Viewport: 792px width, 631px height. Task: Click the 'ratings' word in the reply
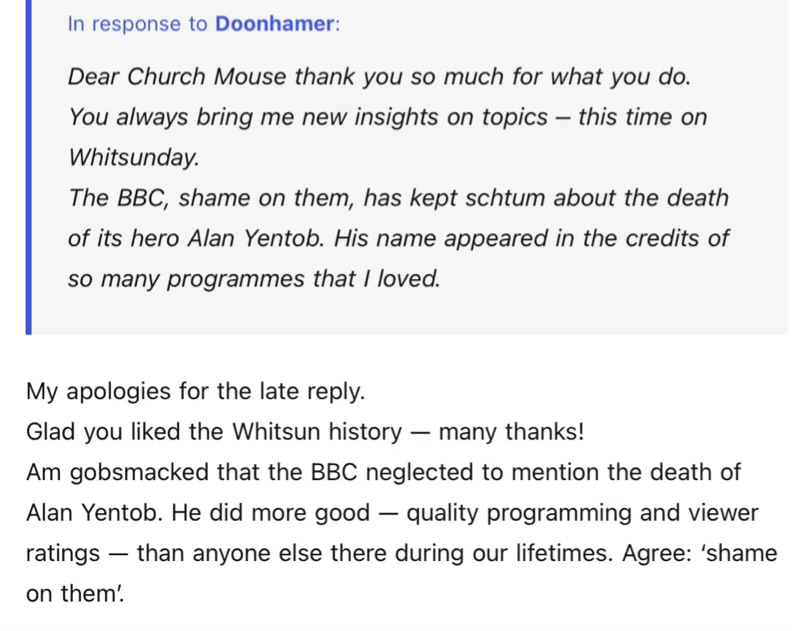point(63,554)
